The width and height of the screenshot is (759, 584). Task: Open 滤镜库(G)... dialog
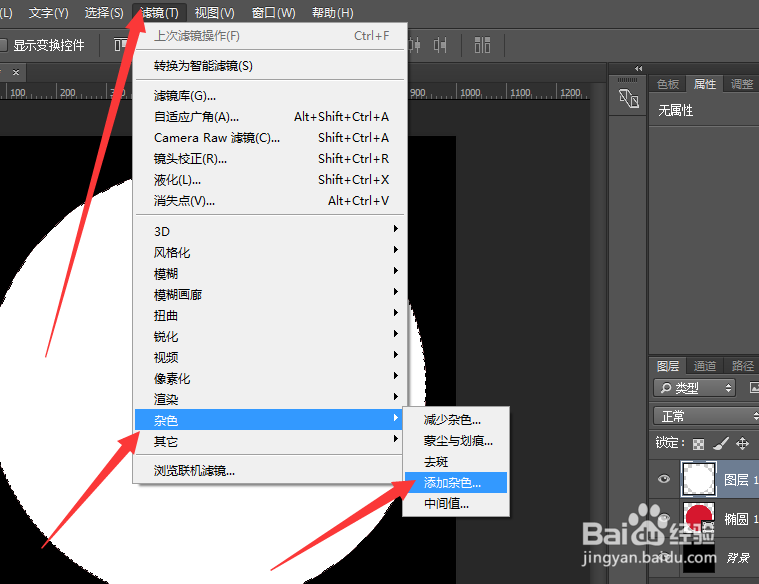pyautogui.click(x=270, y=96)
